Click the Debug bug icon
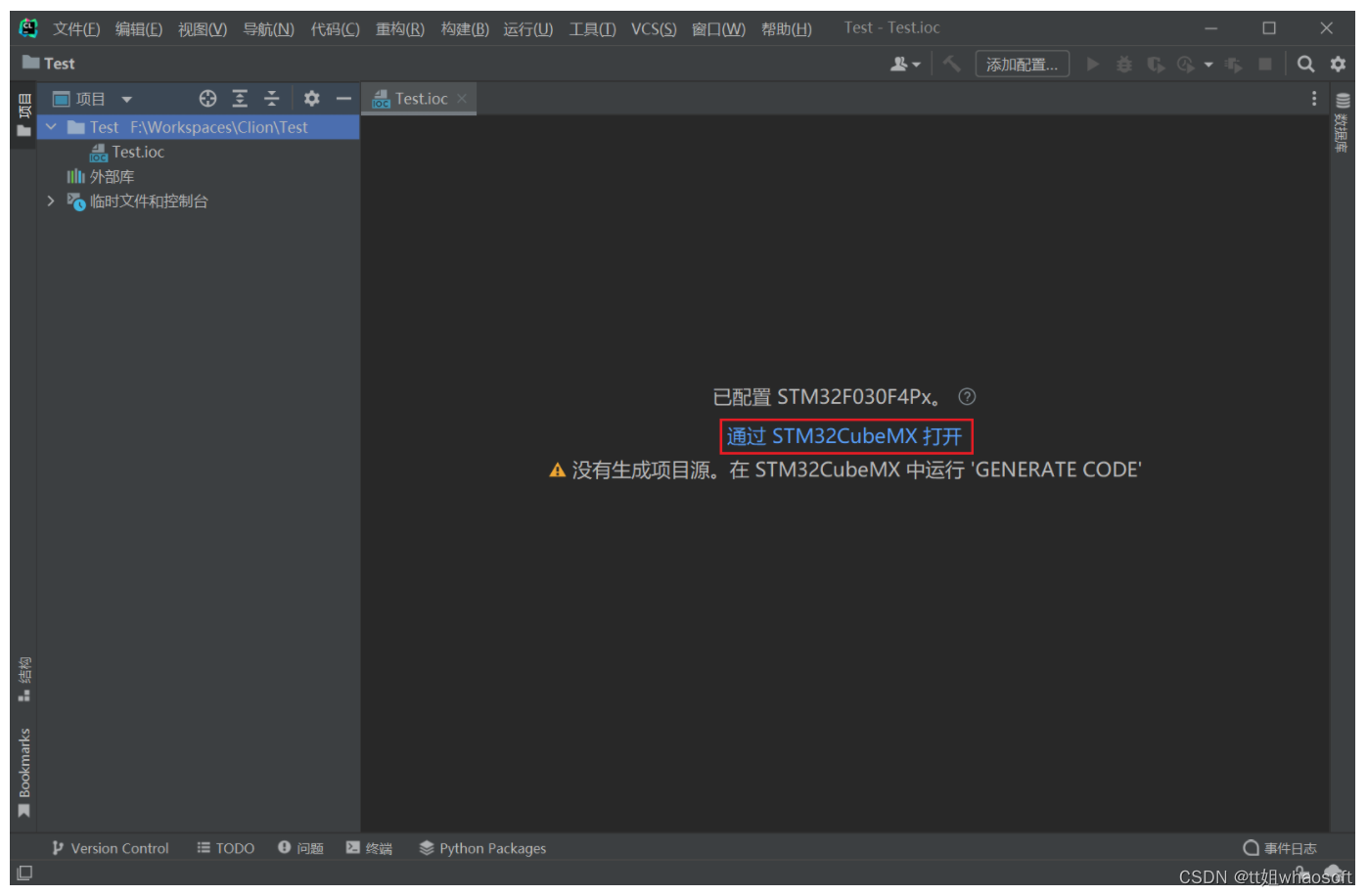This screenshot has height=896, width=1368. tap(1124, 65)
